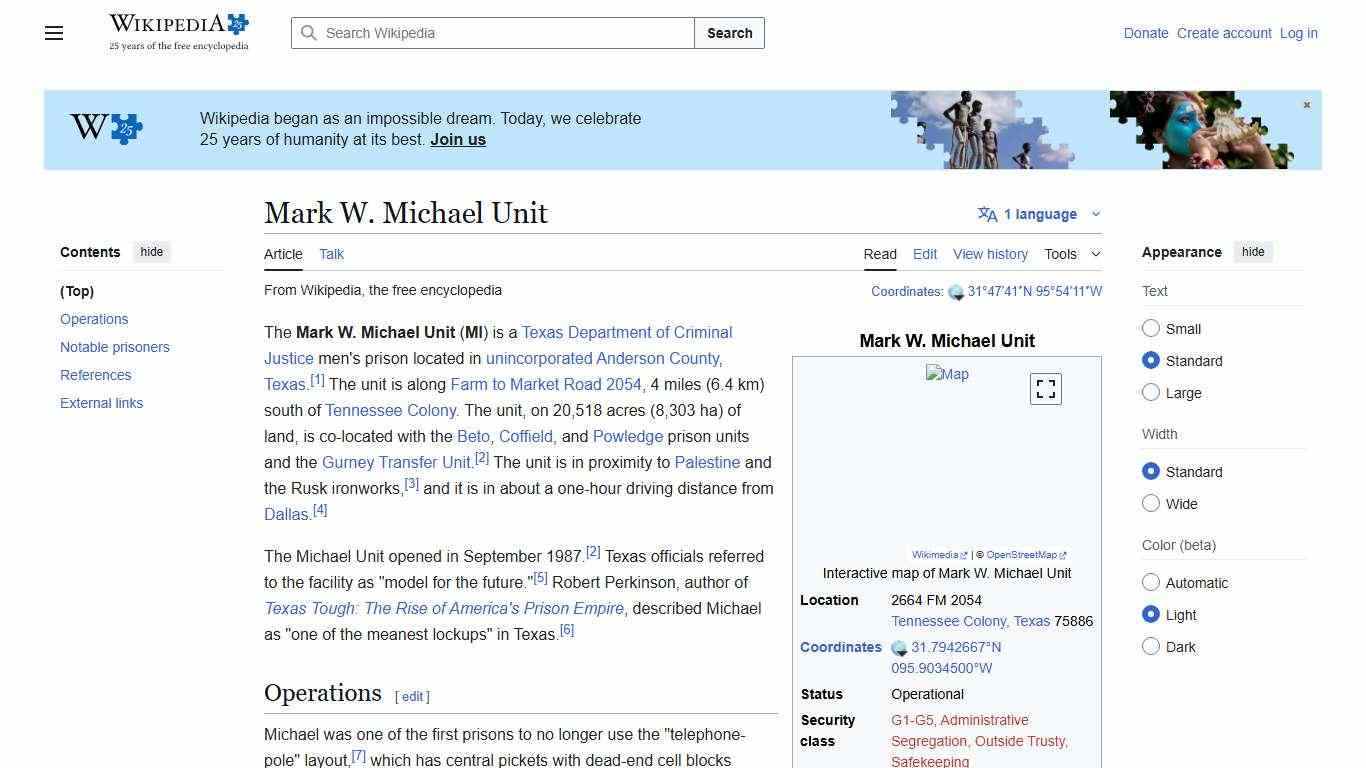Expand the Tools dropdown
This screenshot has width=1366, height=768.
click(x=1072, y=254)
